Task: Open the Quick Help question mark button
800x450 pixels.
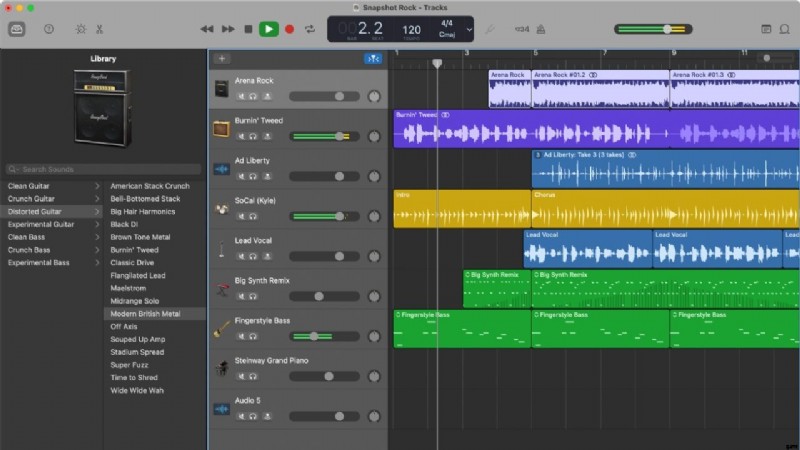Action: pyautogui.click(x=49, y=30)
